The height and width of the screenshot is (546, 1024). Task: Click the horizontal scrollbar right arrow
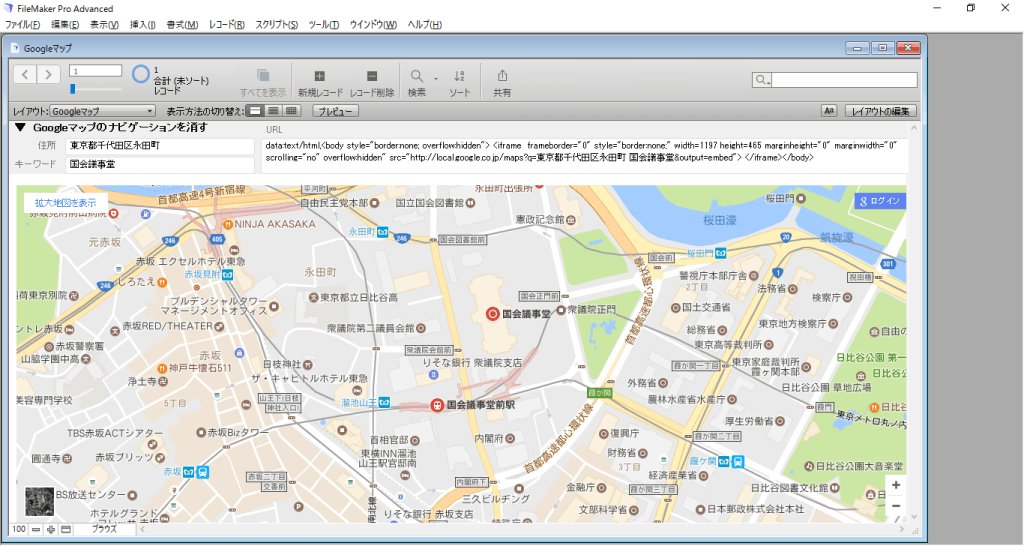point(901,530)
